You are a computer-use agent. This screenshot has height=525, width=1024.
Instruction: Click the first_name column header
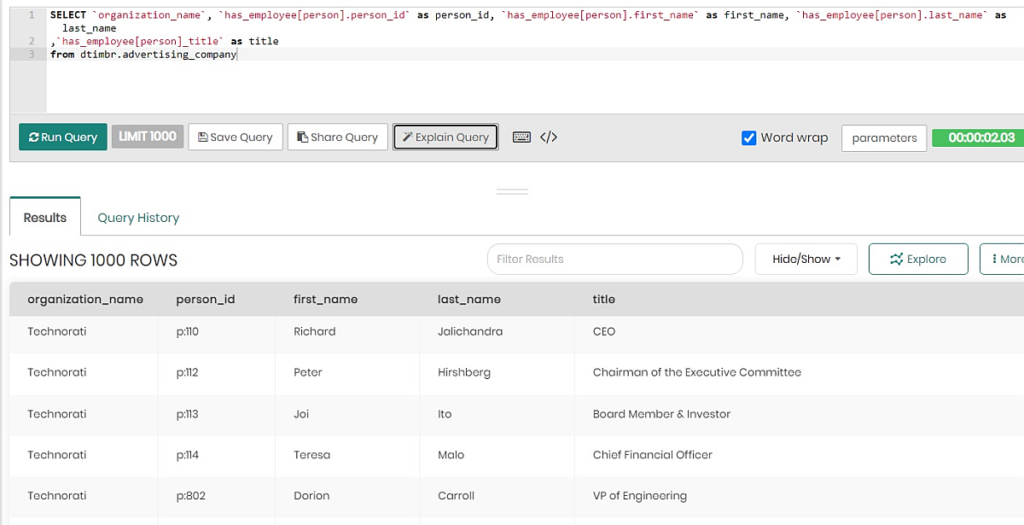[325, 300]
